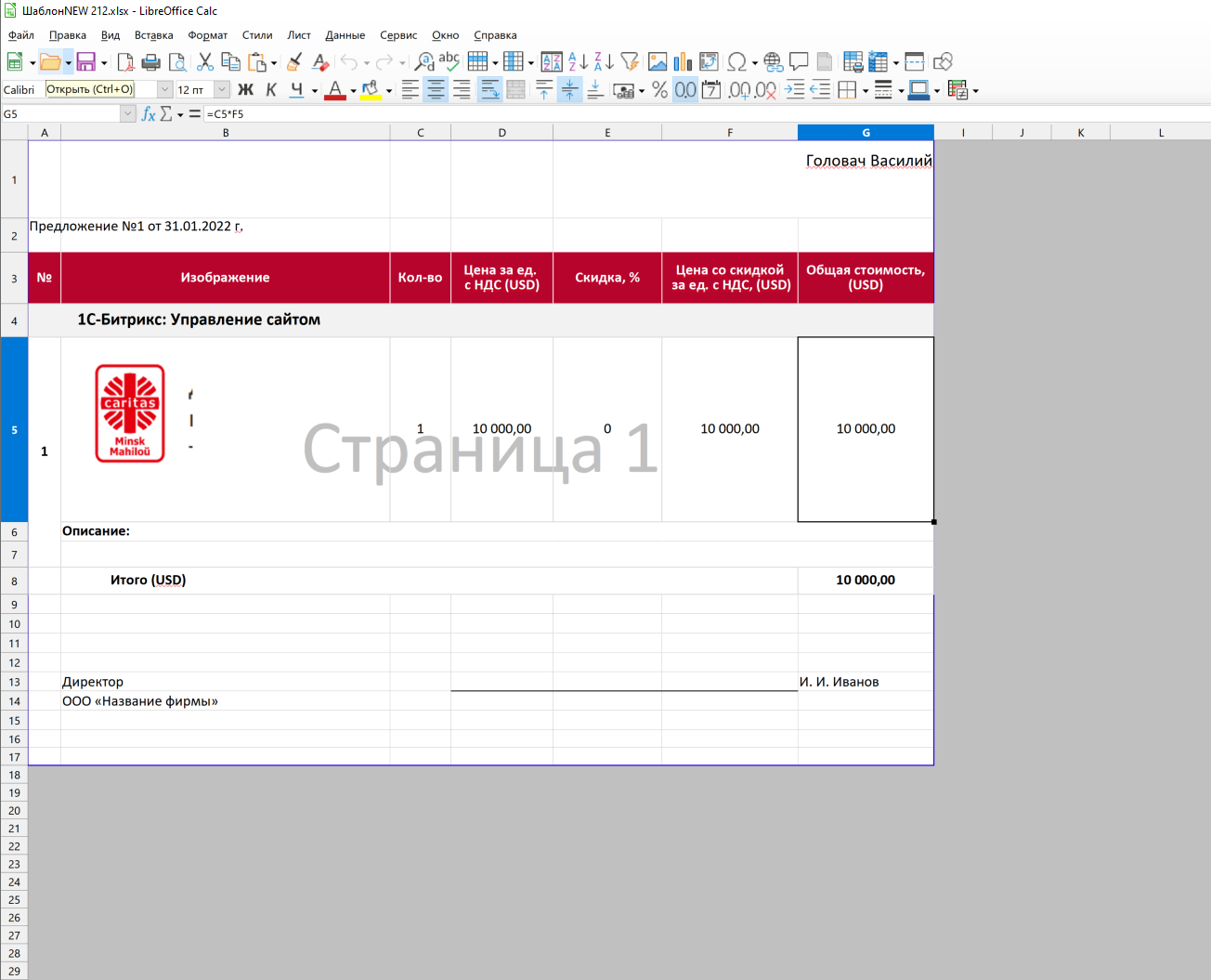Open Find and Replace tool
1211x980 pixels.
pyautogui.click(x=424, y=62)
